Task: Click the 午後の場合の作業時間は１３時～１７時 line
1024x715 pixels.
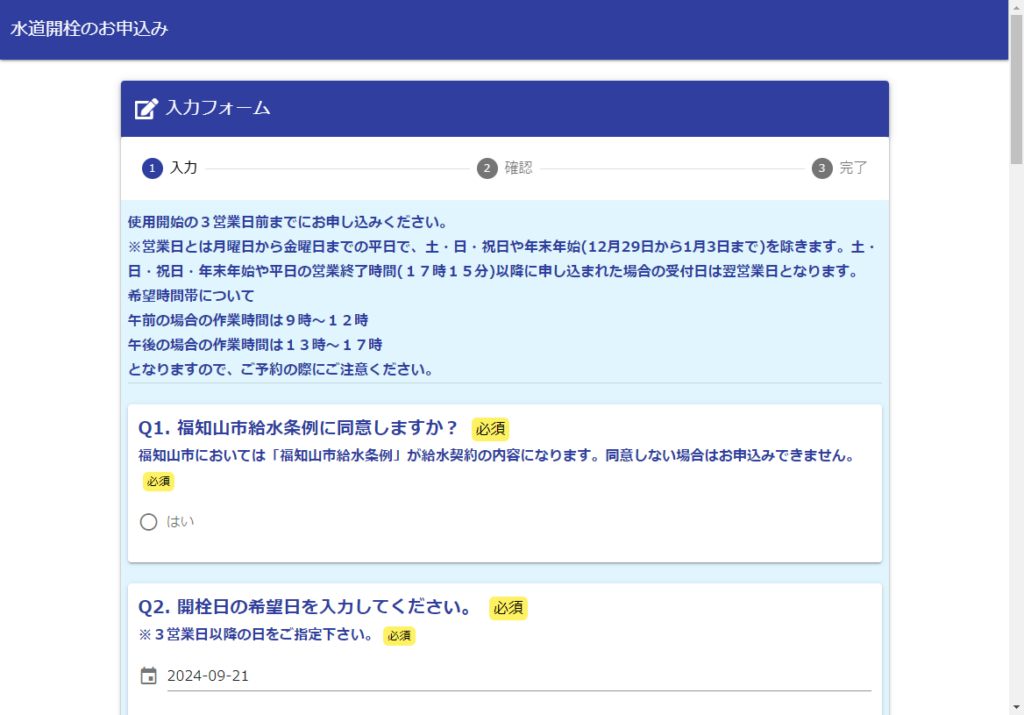Action: [x=255, y=345]
